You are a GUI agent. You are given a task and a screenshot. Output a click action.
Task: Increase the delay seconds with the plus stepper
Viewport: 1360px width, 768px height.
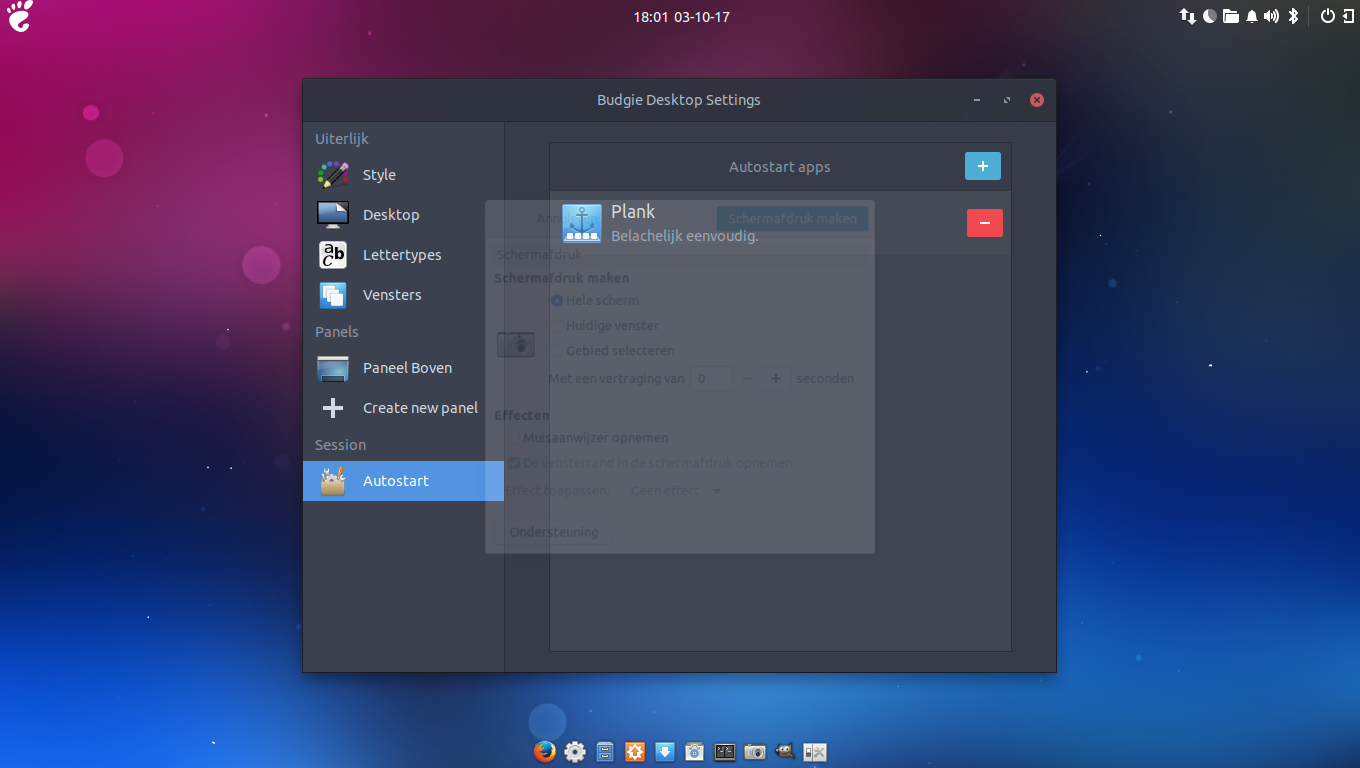(775, 379)
